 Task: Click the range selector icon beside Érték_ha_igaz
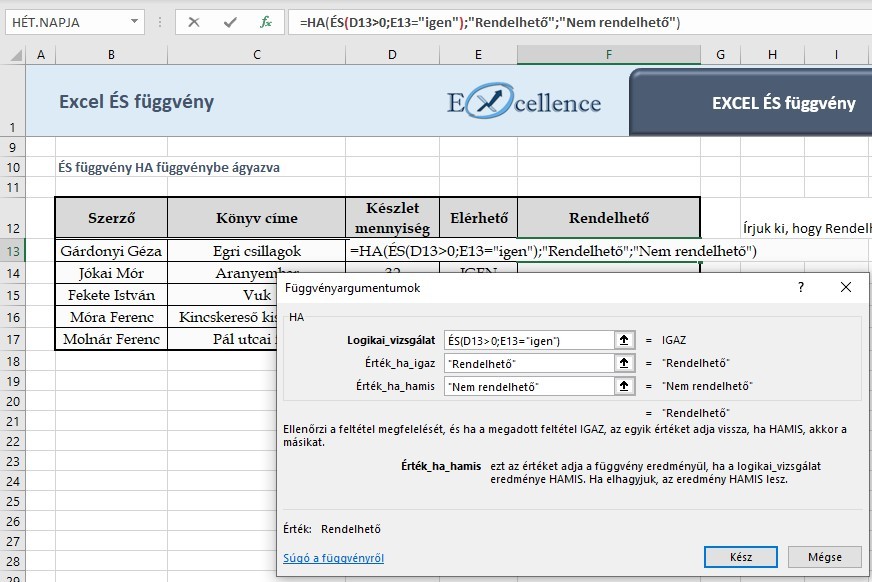click(624, 363)
